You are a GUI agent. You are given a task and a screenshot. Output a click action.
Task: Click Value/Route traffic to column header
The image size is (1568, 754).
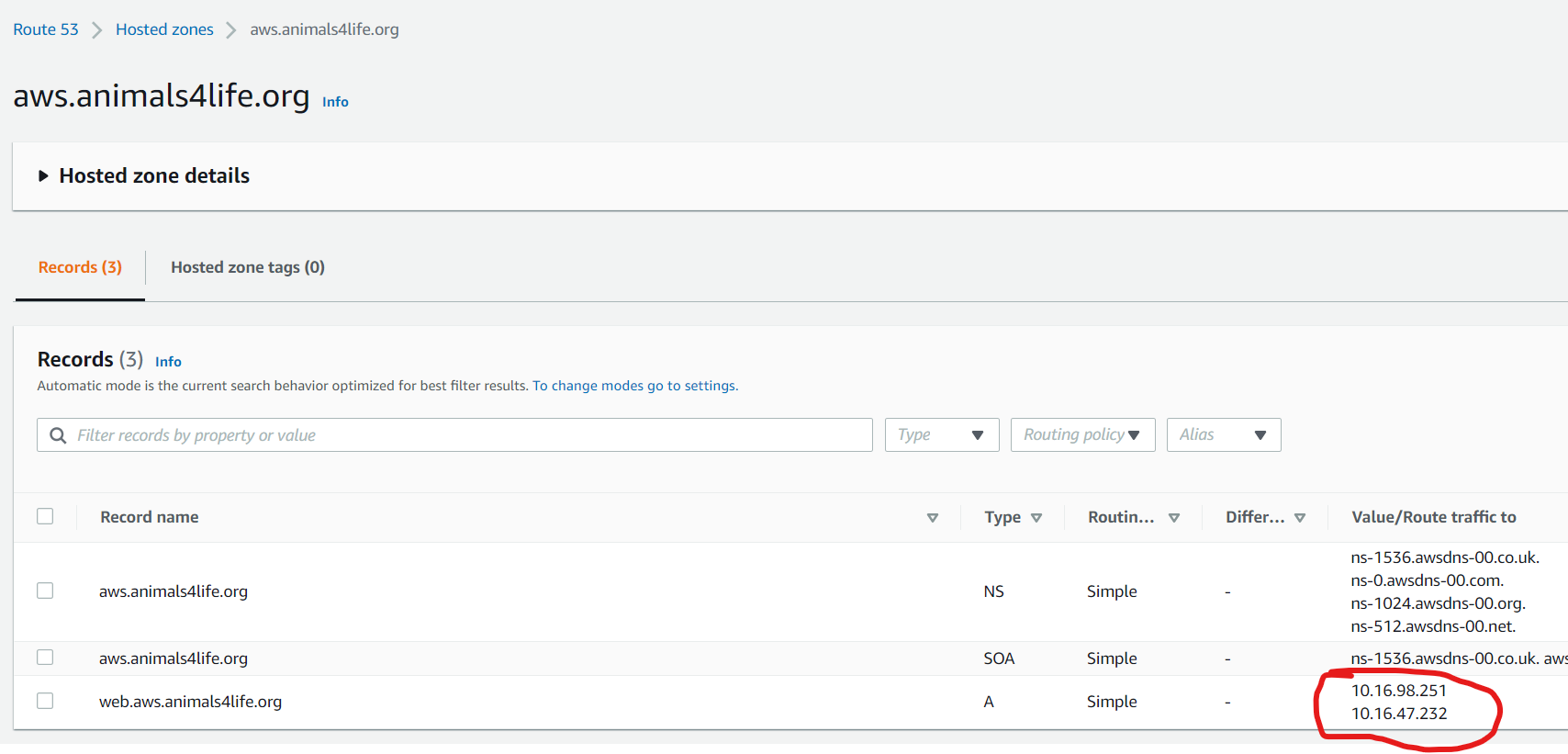click(x=1434, y=517)
